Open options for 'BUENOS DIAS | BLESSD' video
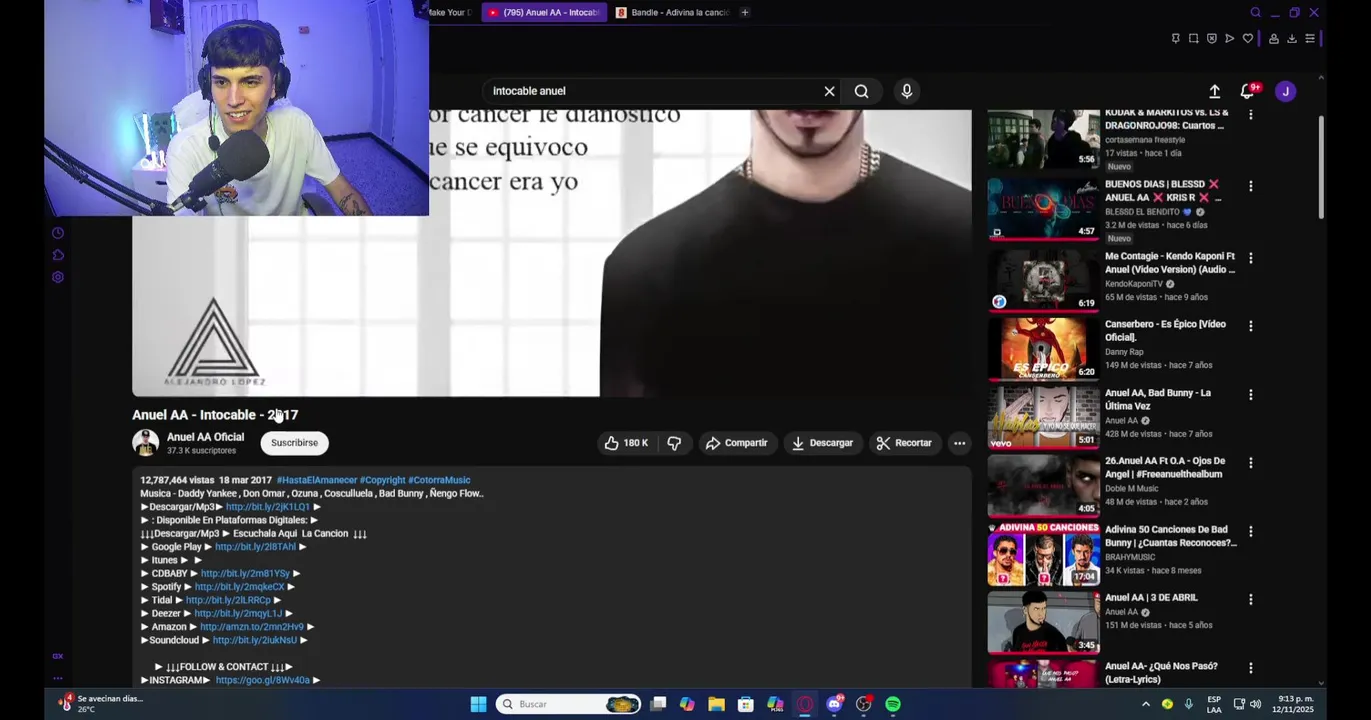The width and height of the screenshot is (1371, 720). pos(1250,186)
